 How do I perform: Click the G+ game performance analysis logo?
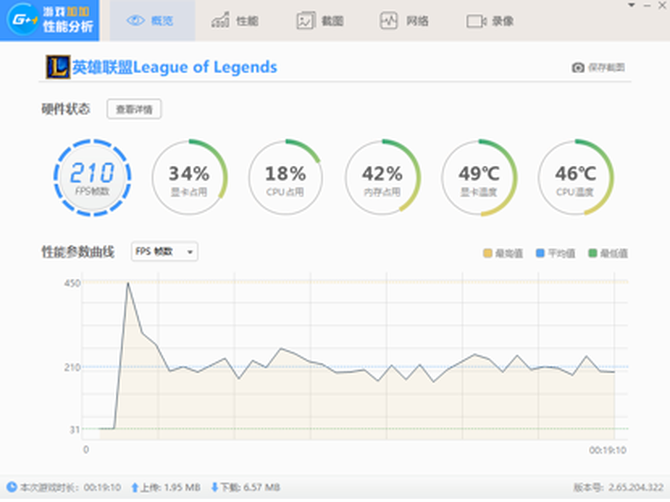point(50,21)
